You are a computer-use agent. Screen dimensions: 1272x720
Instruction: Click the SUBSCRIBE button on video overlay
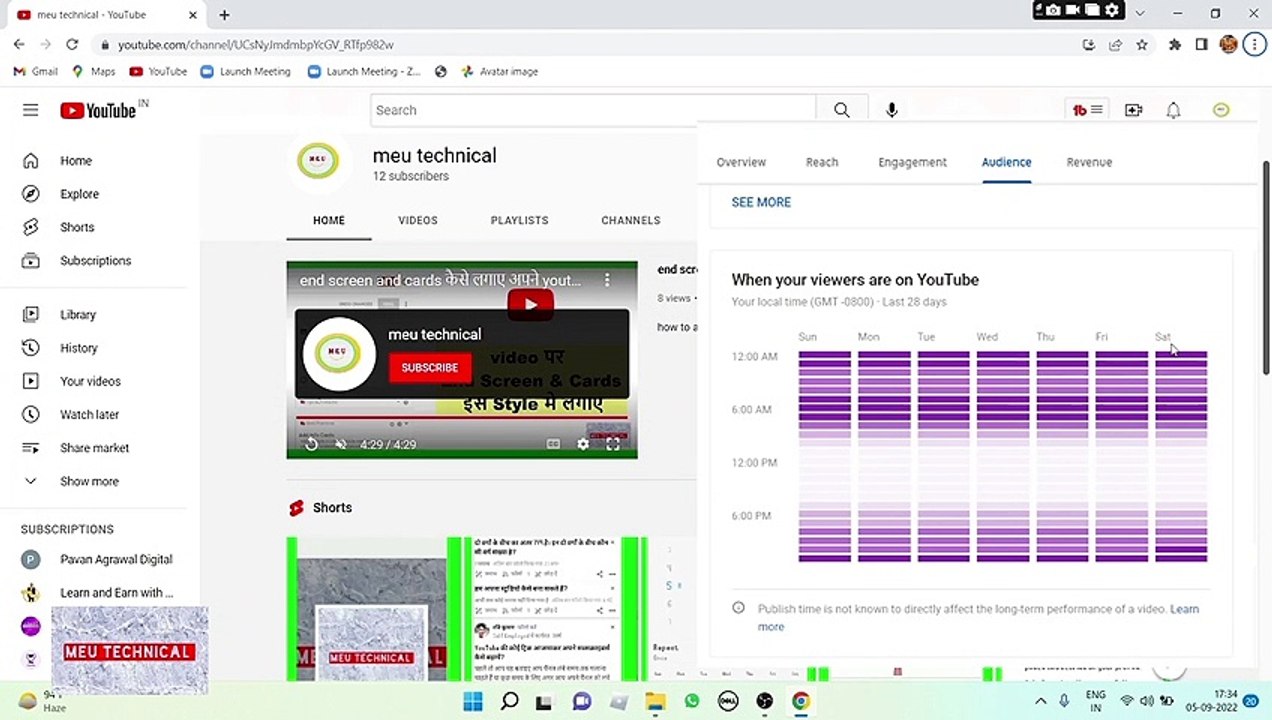(x=430, y=367)
